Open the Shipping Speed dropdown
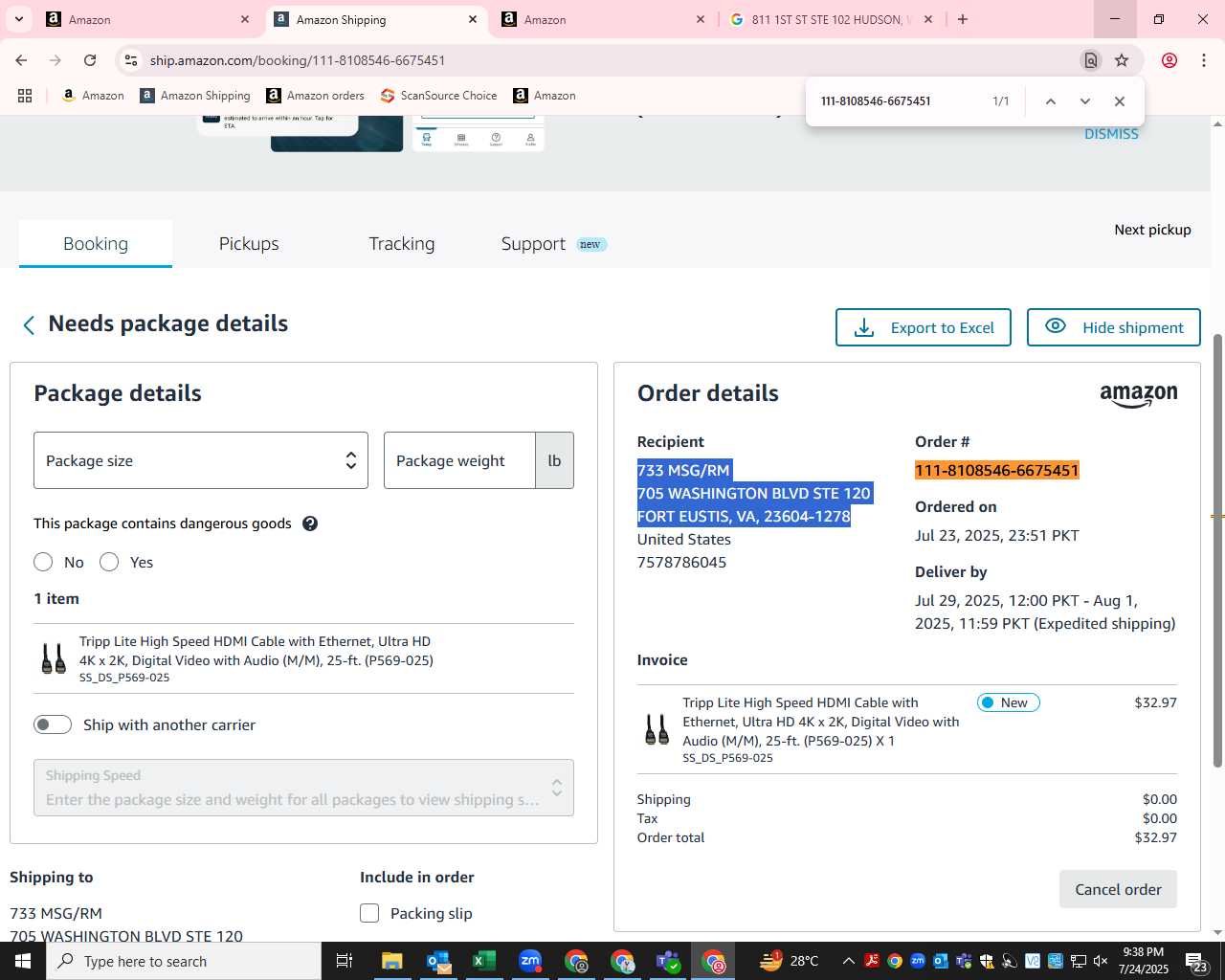This screenshot has height=980, width=1225. 303,788
